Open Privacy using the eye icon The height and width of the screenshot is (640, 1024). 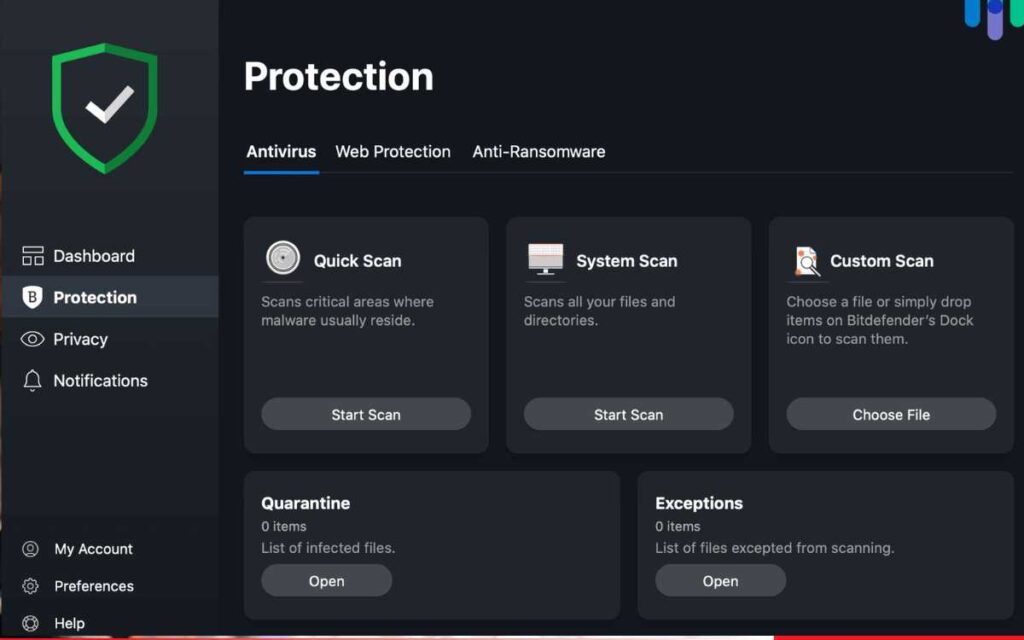pos(32,339)
